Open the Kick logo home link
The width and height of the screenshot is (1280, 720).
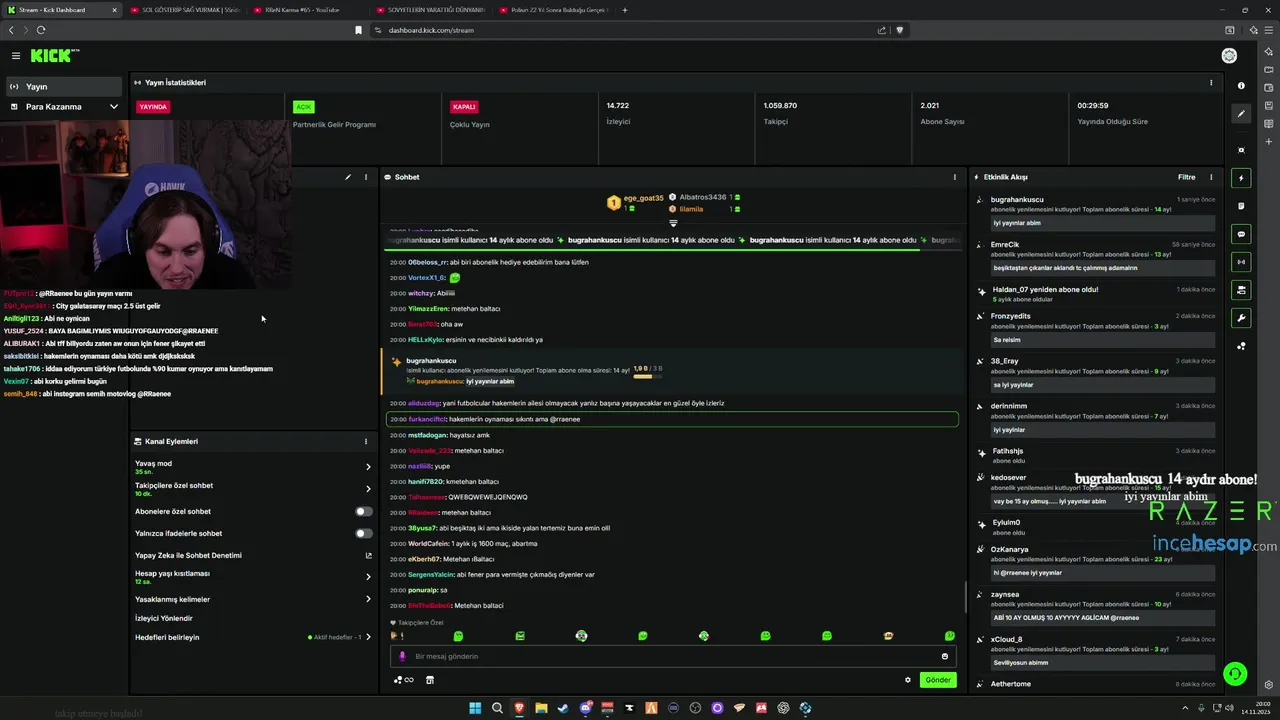tap(54, 56)
